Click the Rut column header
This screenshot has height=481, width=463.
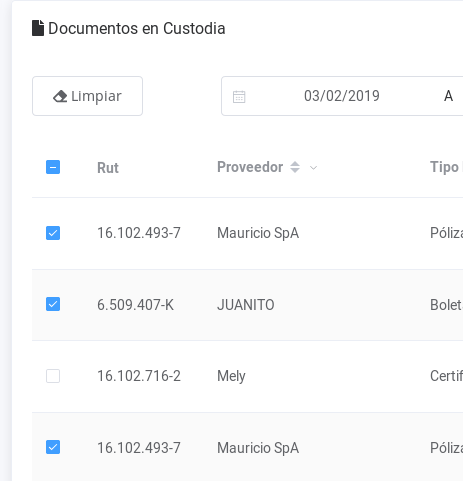[x=108, y=168]
